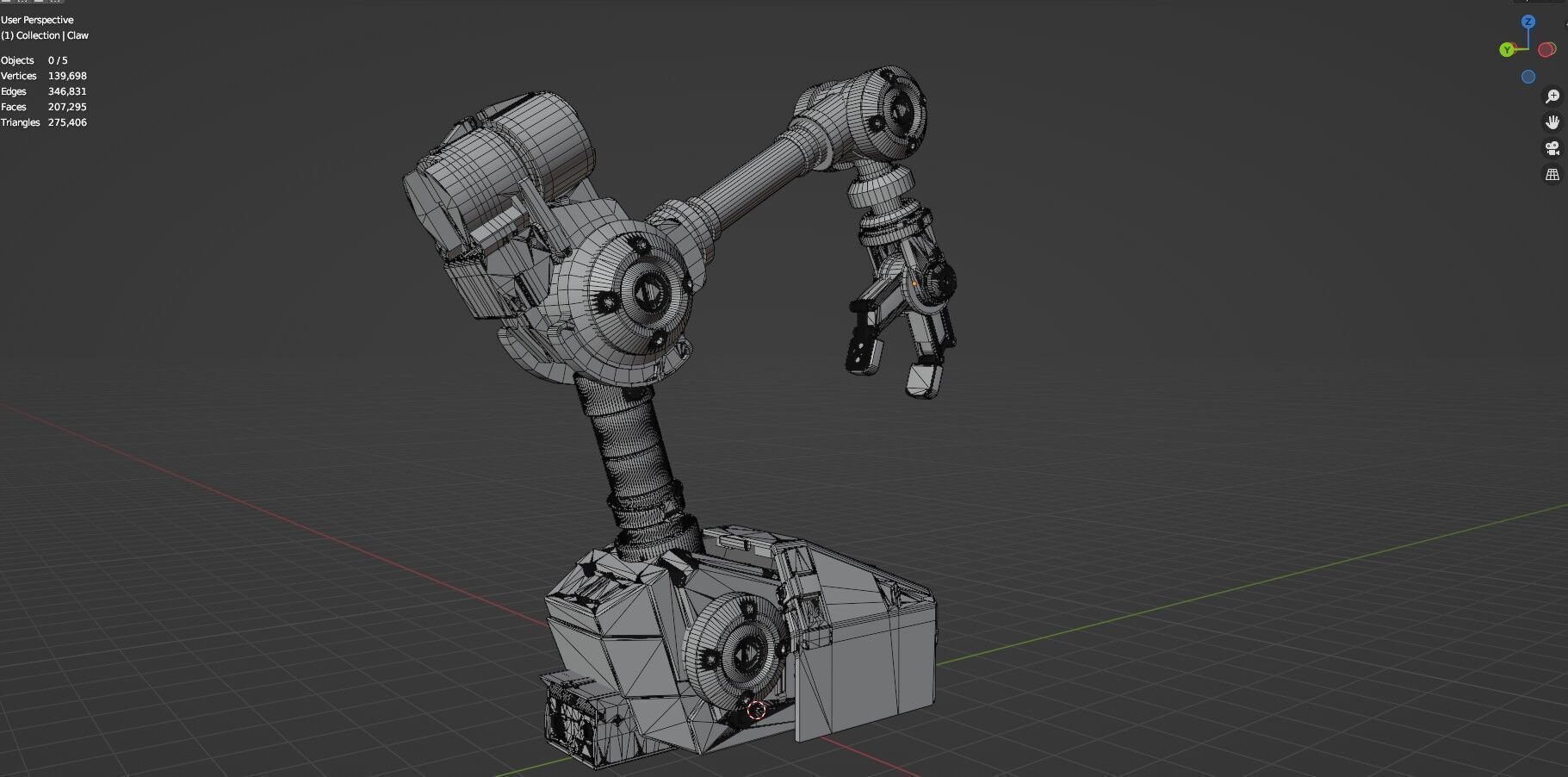Click the '(1) Collection | Claw' text
This screenshot has height=777, width=1568.
(45, 35)
